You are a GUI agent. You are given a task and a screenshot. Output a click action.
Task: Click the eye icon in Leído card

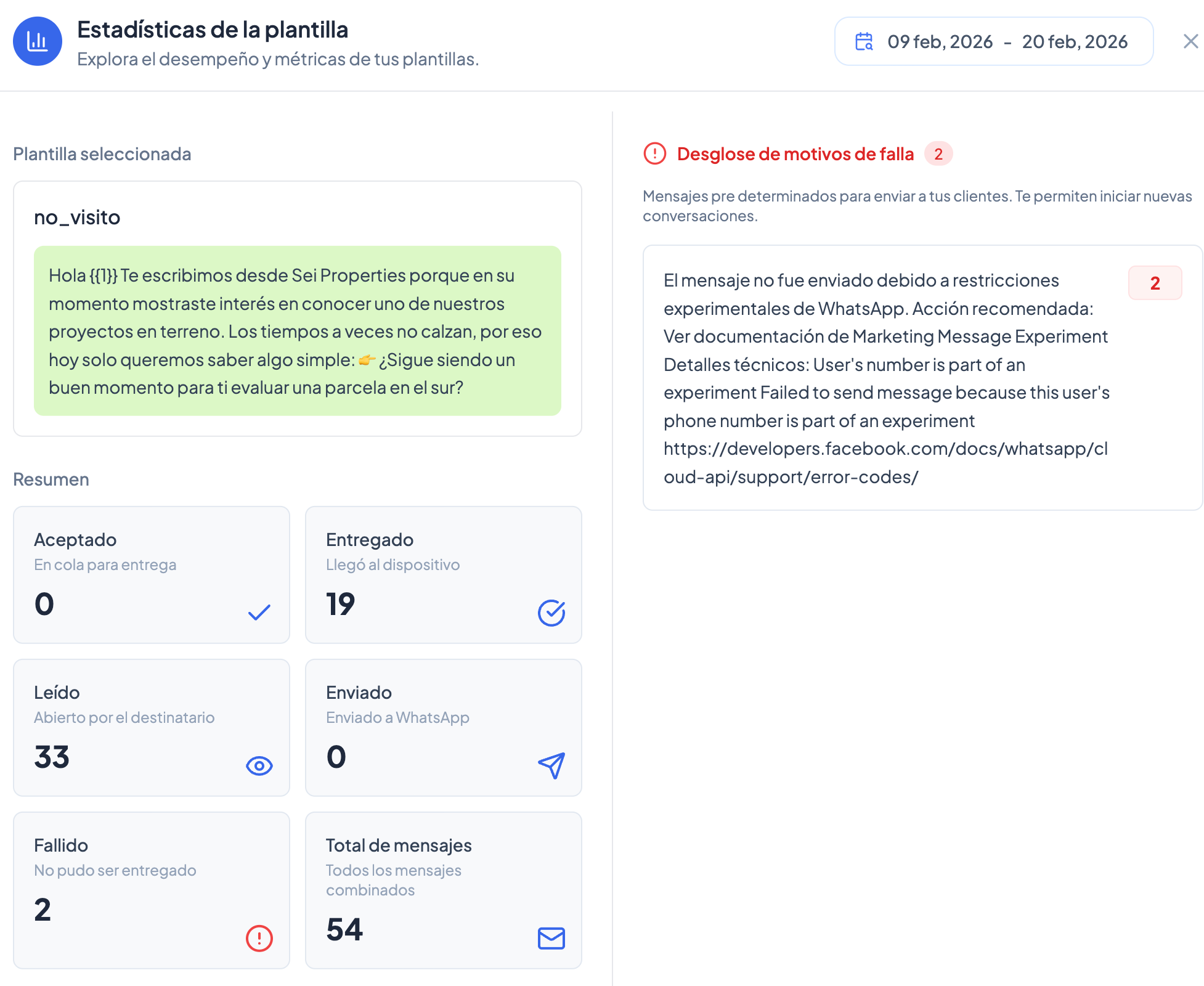coord(259,765)
